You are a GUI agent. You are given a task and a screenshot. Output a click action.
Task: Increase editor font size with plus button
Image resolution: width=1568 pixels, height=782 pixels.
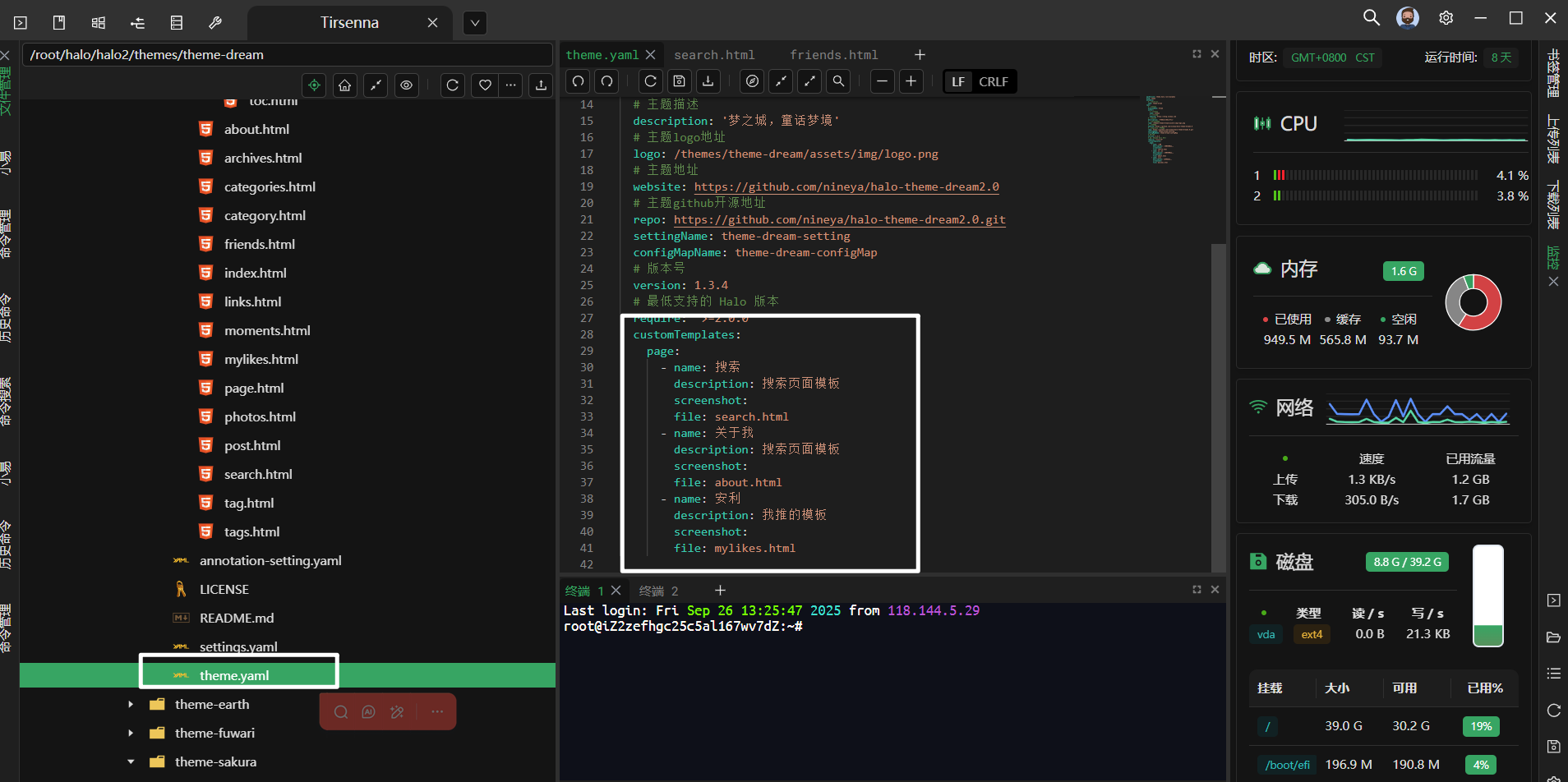click(911, 81)
